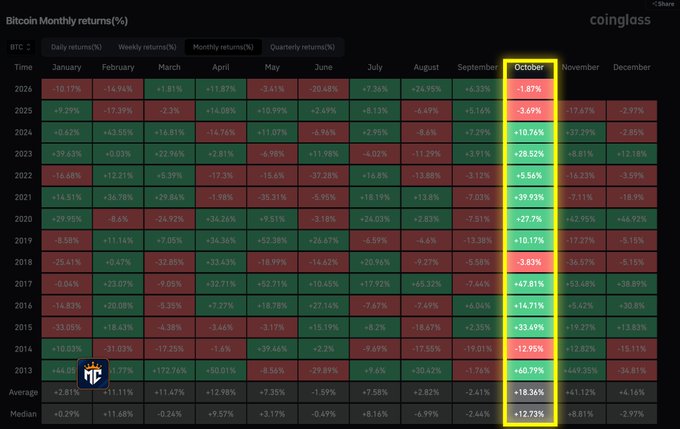Select the Monthly returns(%) tab

pyautogui.click(x=223, y=47)
